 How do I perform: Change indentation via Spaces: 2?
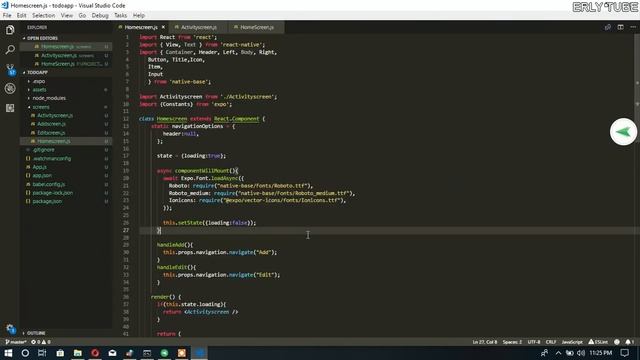[512, 342]
